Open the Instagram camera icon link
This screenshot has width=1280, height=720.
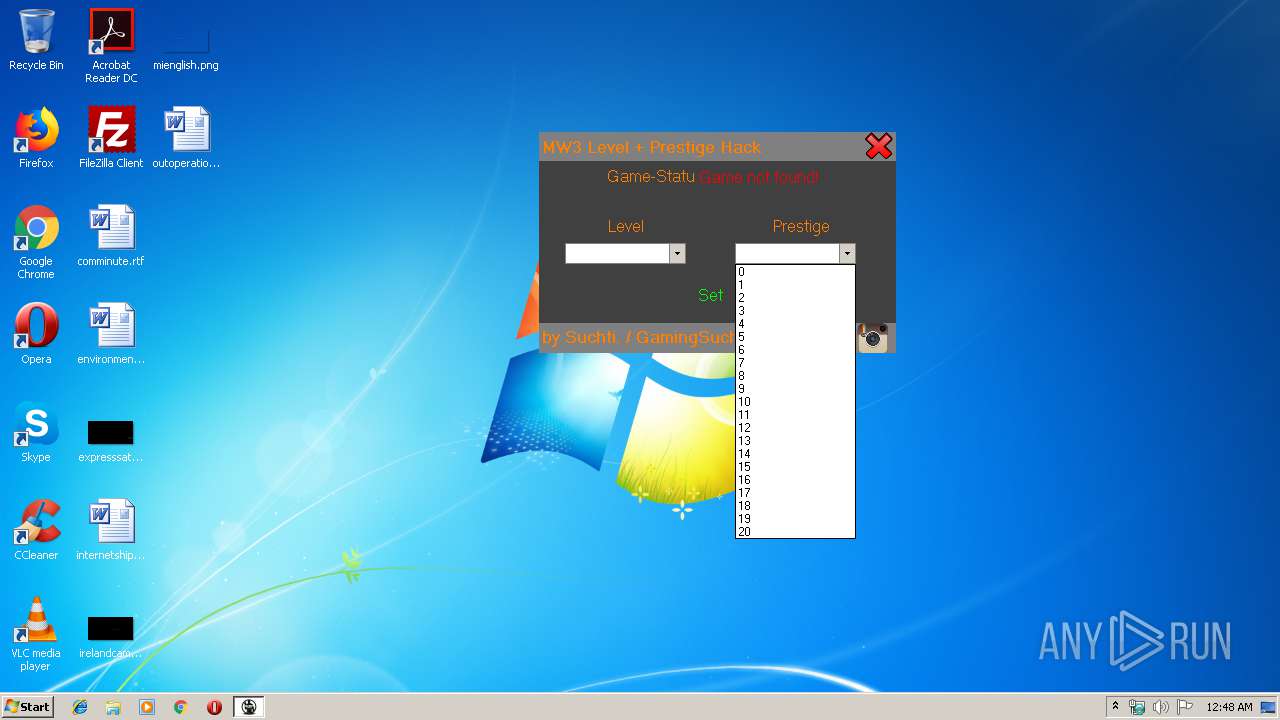pos(873,338)
